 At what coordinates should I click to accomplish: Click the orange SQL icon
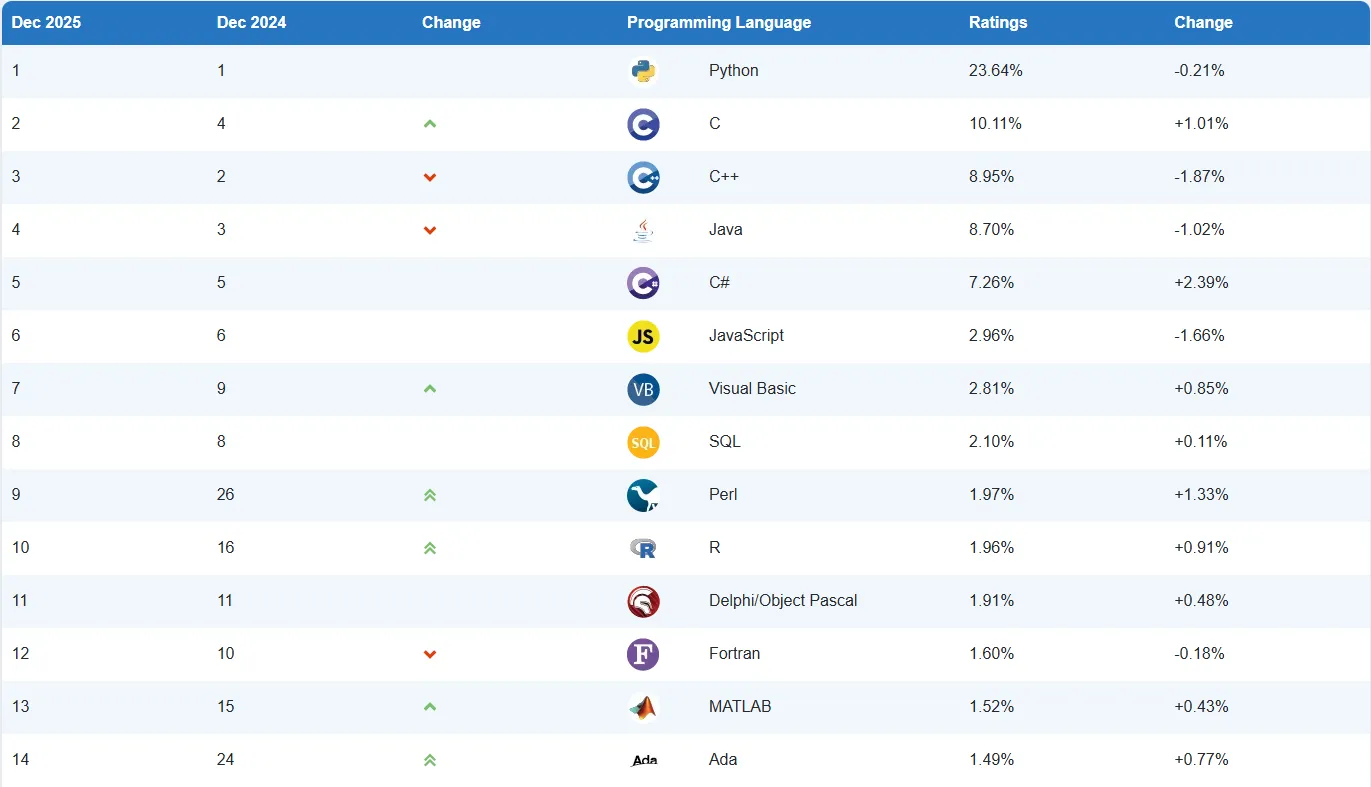coord(643,442)
